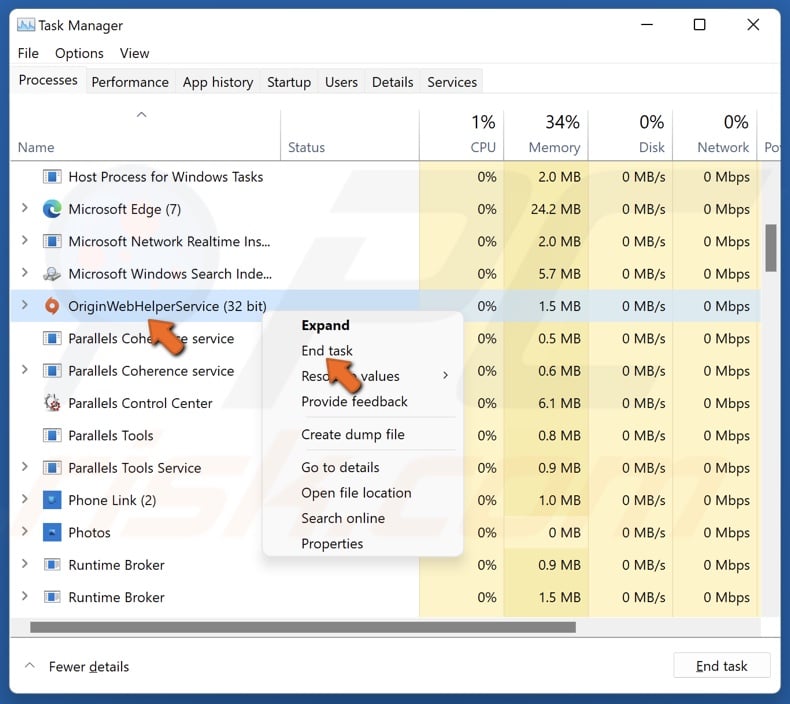Click the Host Process for Windows Tasks icon
Screen dimensions: 790x704
52,177
